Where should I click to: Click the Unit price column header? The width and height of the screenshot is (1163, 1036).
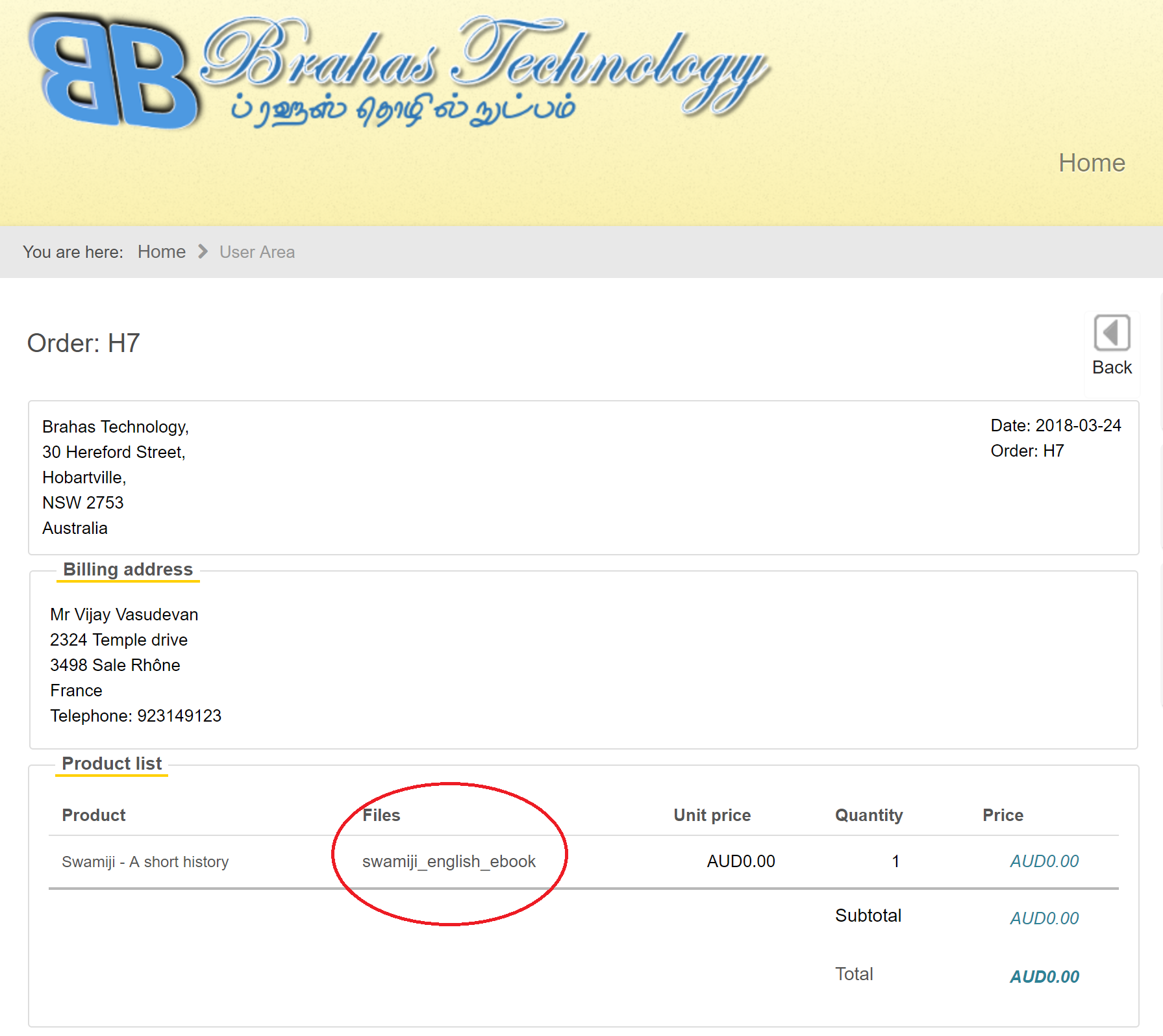(x=712, y=815)
